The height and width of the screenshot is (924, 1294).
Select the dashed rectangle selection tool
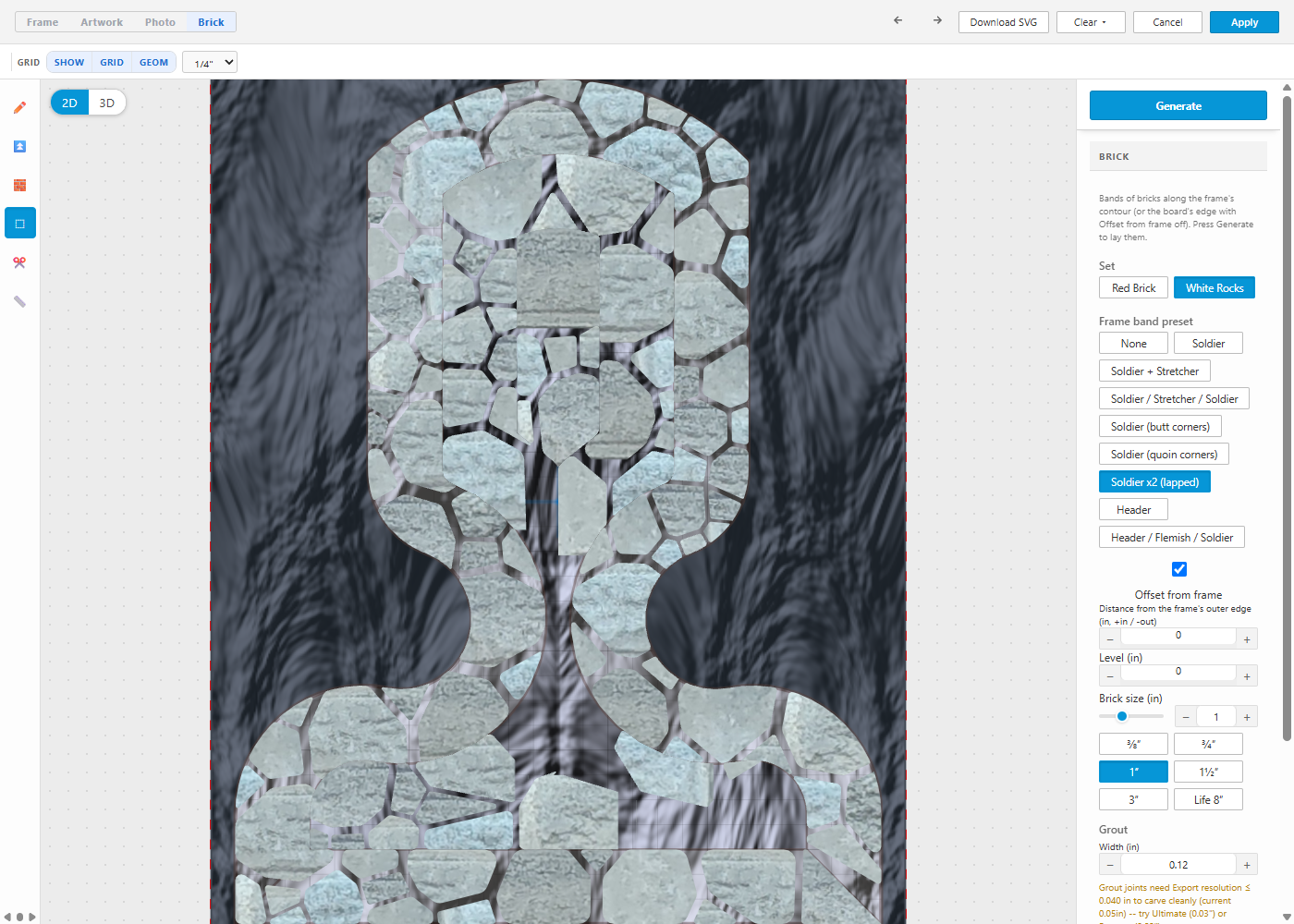point(19,224)
